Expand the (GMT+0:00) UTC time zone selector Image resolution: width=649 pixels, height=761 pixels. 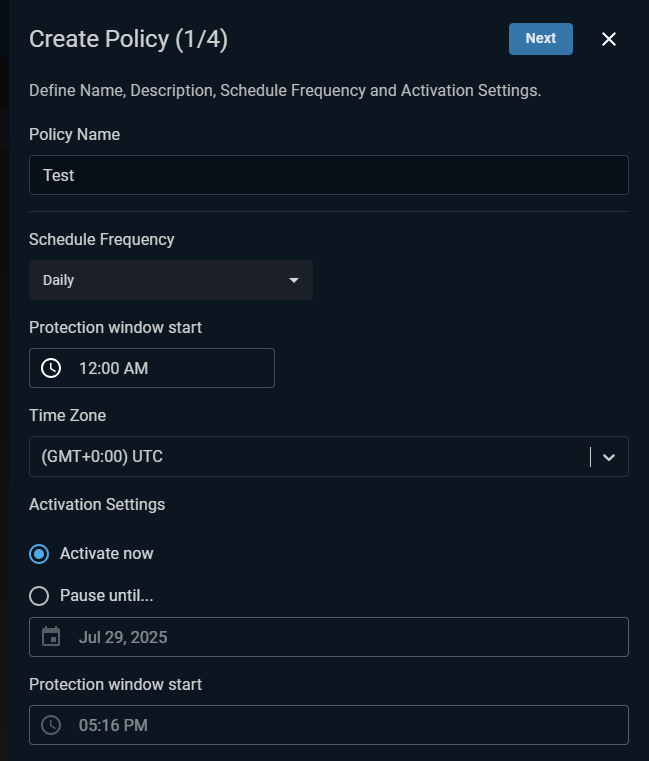(x=329, y=457)
